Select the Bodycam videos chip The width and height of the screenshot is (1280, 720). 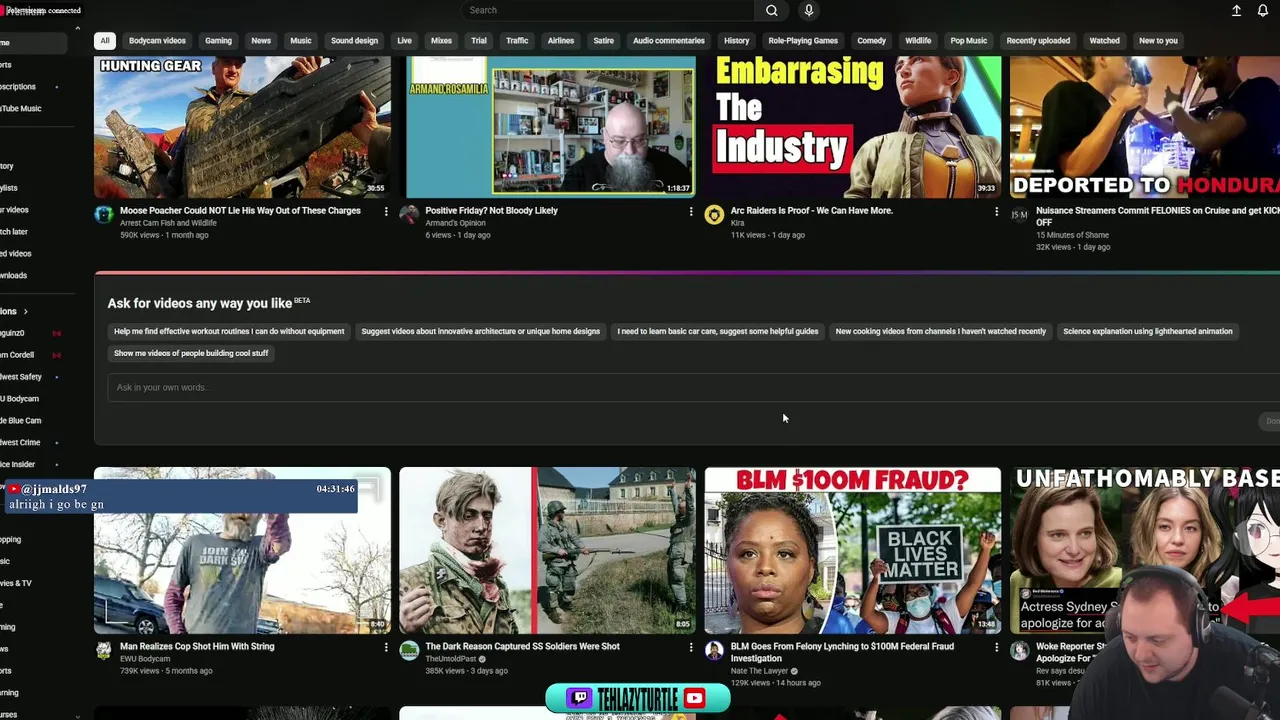(x=157, y=41)
